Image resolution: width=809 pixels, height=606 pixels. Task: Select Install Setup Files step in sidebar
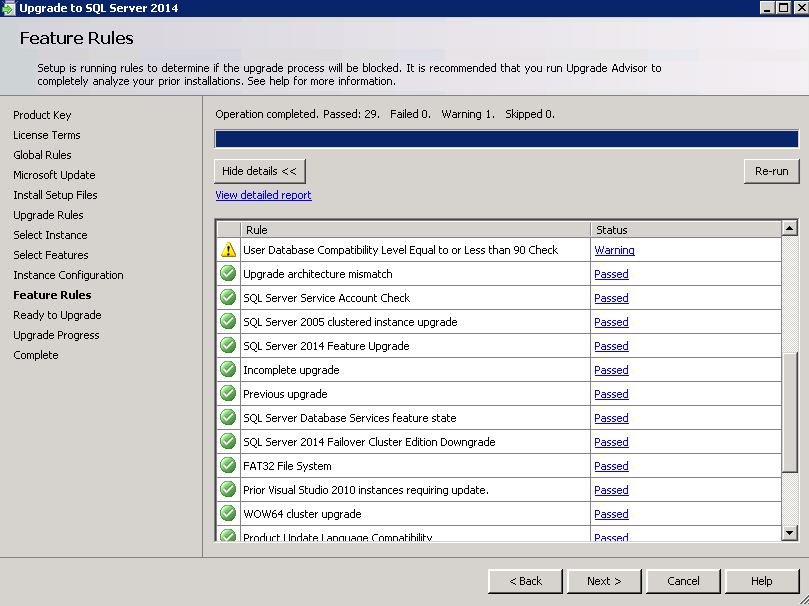55,195
